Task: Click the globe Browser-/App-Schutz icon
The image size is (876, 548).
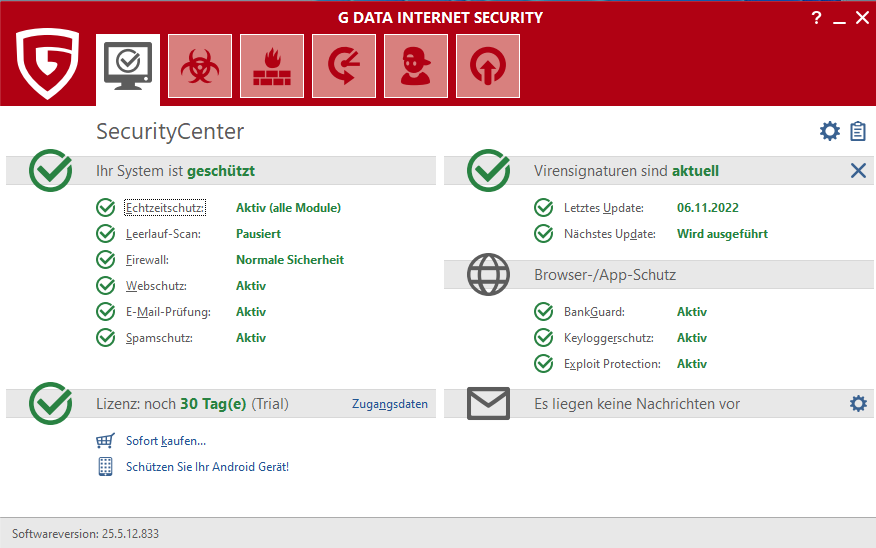Action: (x=488, y=274)
